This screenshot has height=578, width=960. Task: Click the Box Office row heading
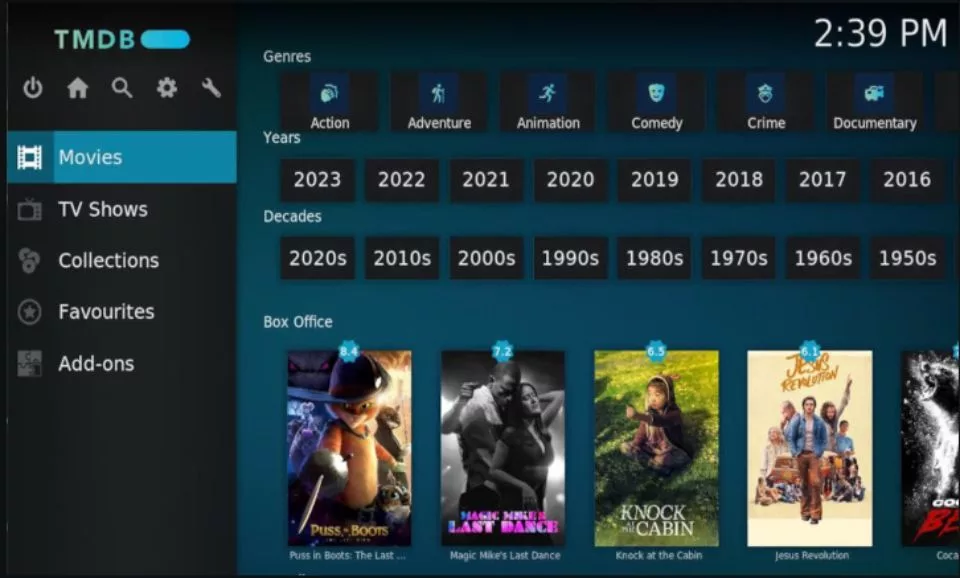[x=298, y=321]
